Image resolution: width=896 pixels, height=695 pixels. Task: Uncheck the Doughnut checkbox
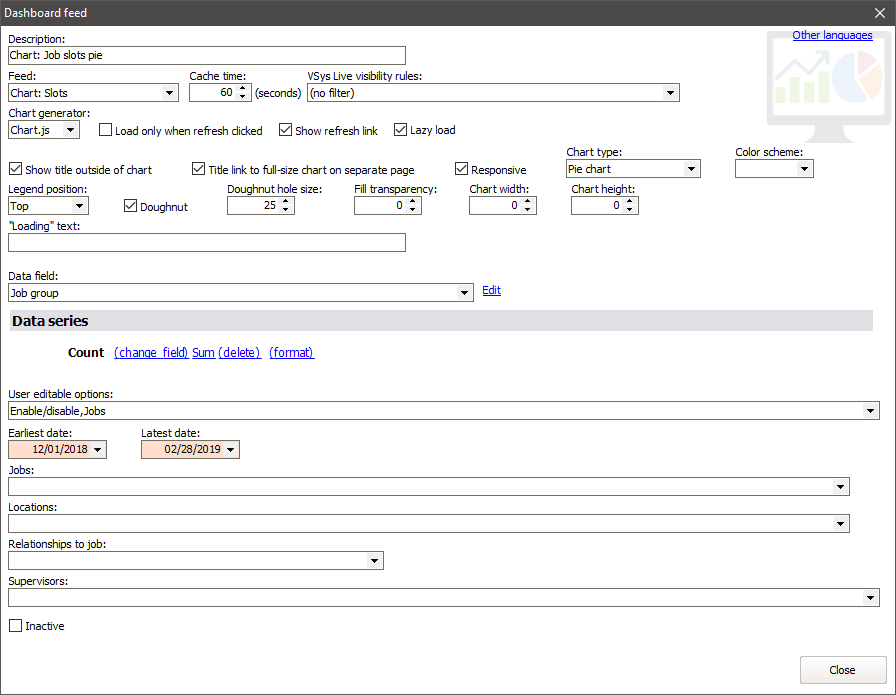[131, 207]
